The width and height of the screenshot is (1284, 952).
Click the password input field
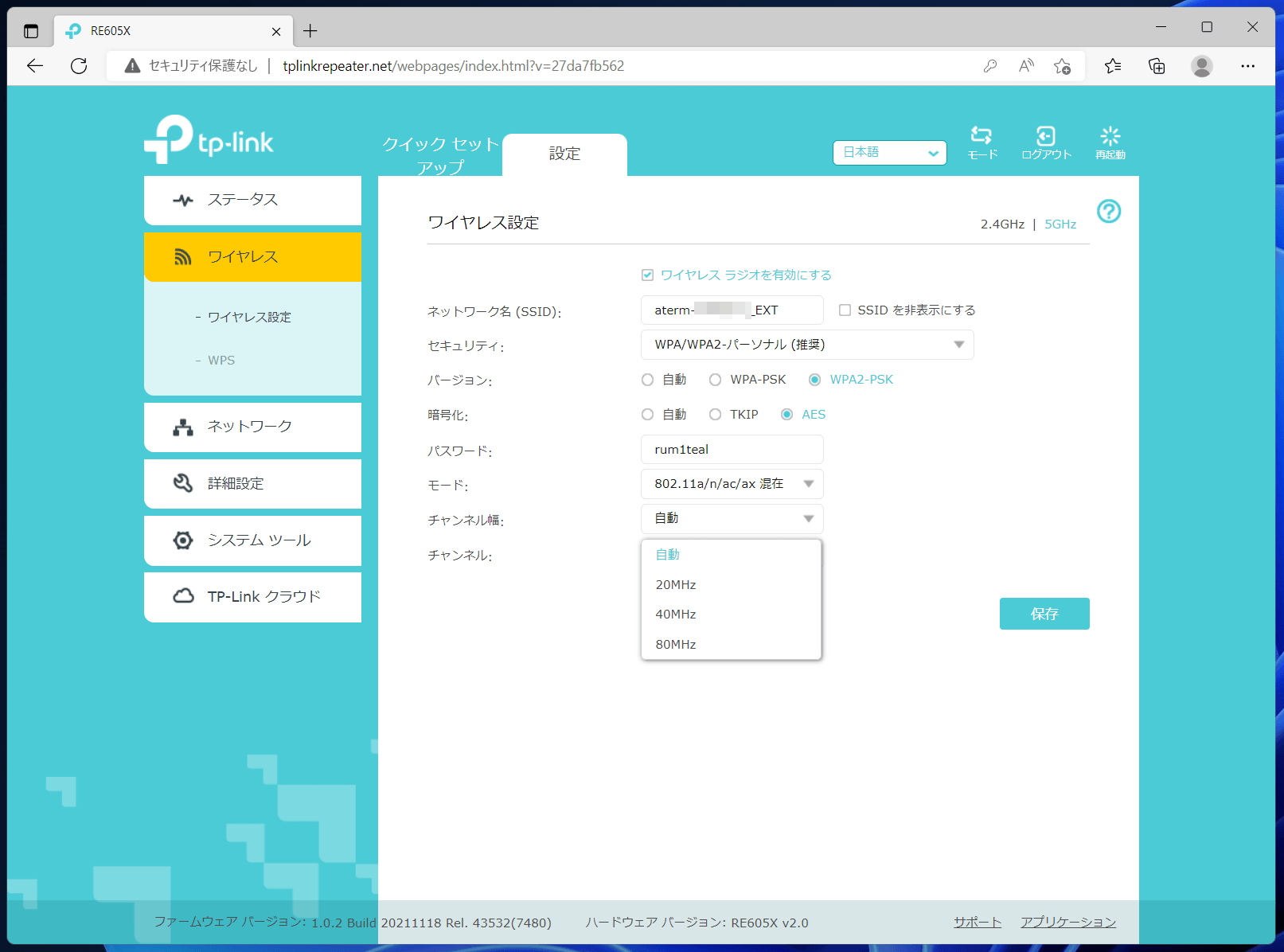(732, 450)
